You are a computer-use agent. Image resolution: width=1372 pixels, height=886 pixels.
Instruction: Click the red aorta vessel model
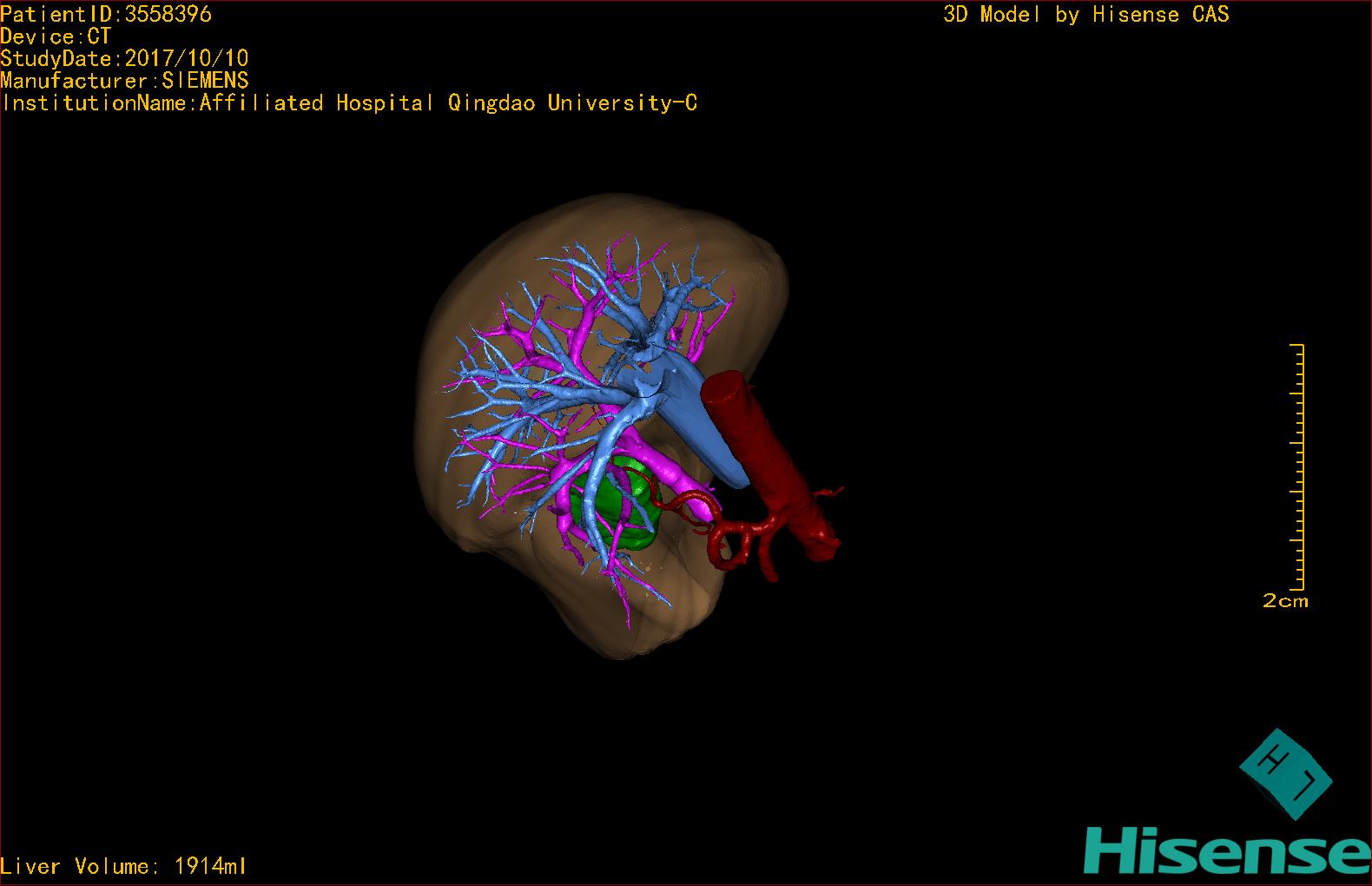point(768,465)
